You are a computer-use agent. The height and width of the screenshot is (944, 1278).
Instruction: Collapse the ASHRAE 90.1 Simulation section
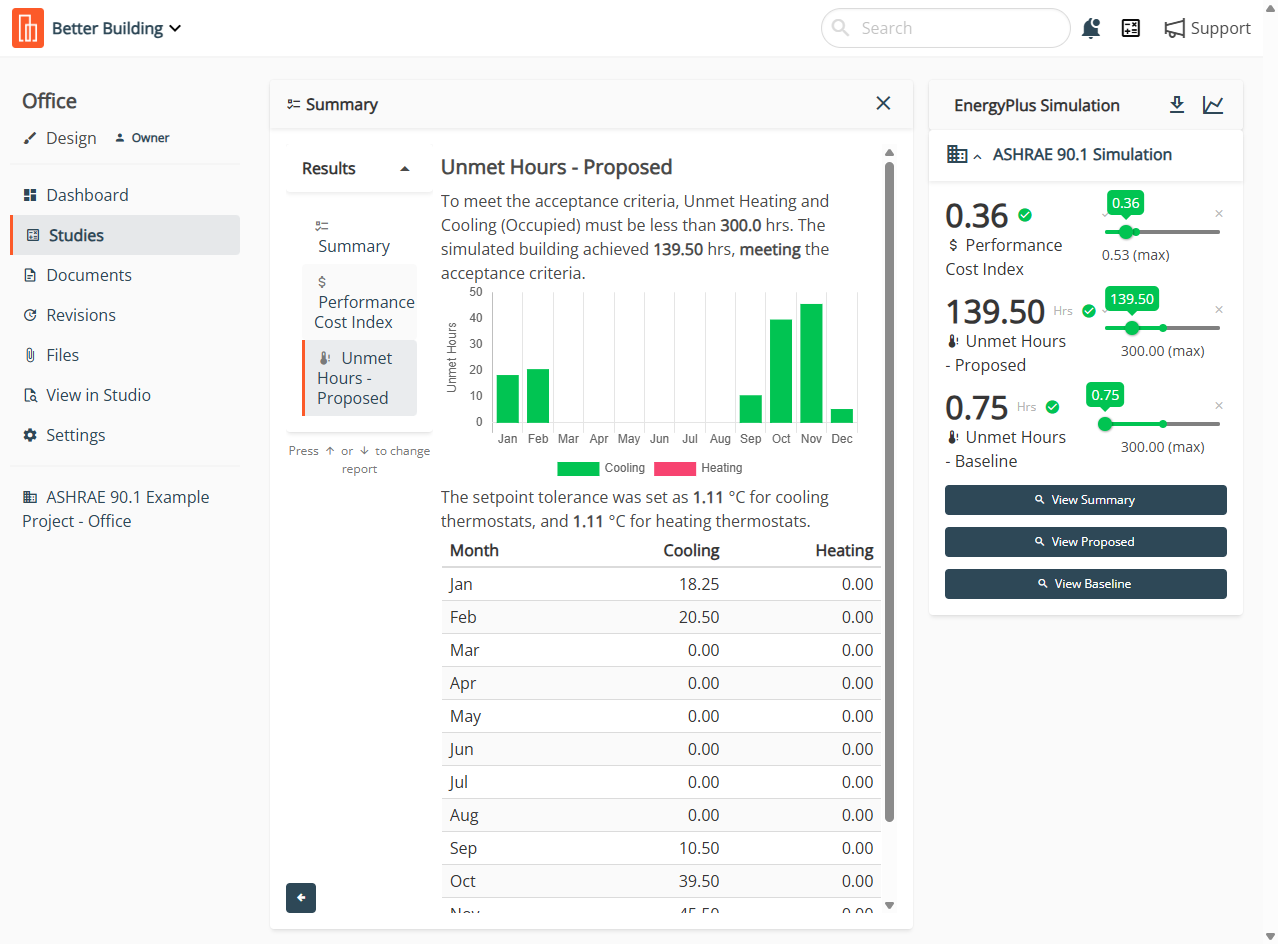point(978,155)
